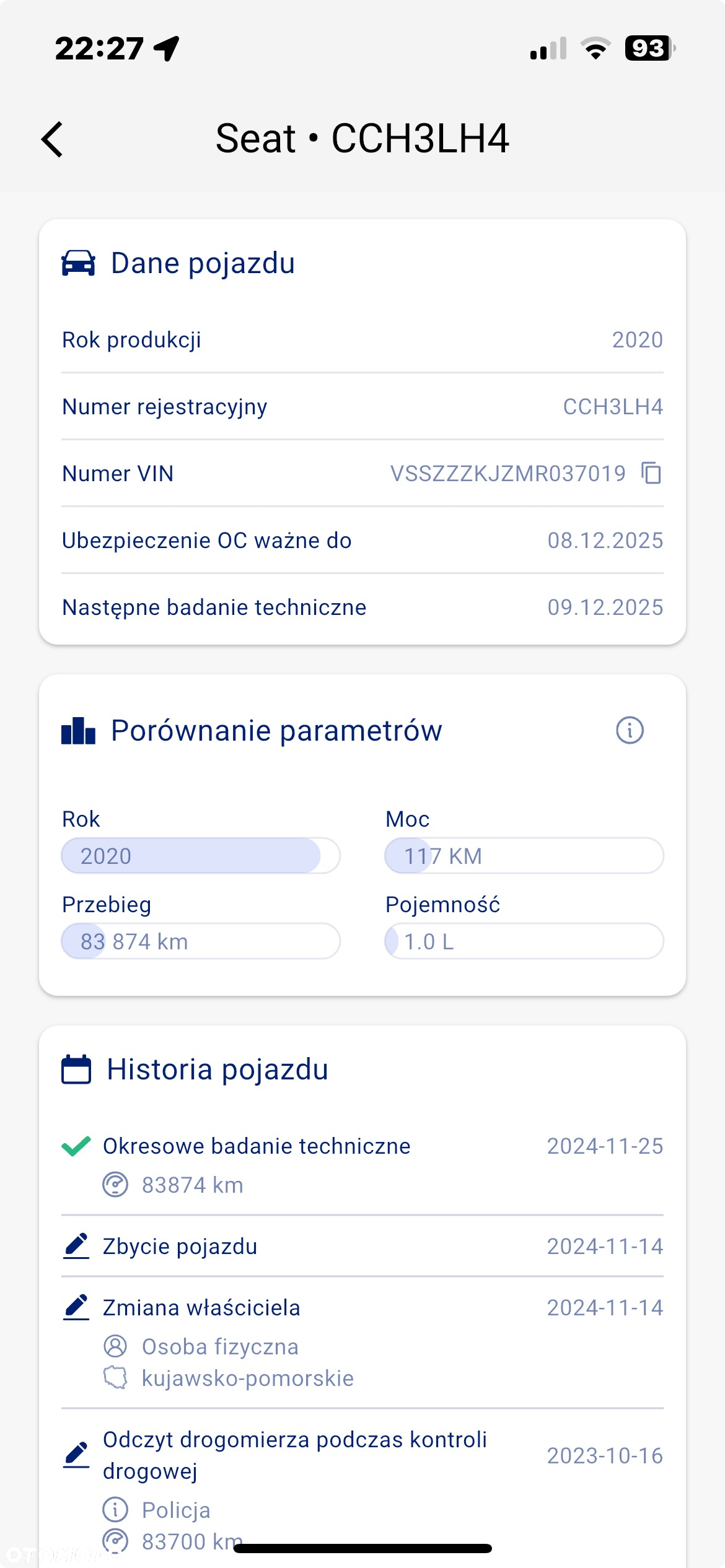Tap the calendar icon beside Historia pojazdu
725x1568 pixels.
[x=76, y=1069]
